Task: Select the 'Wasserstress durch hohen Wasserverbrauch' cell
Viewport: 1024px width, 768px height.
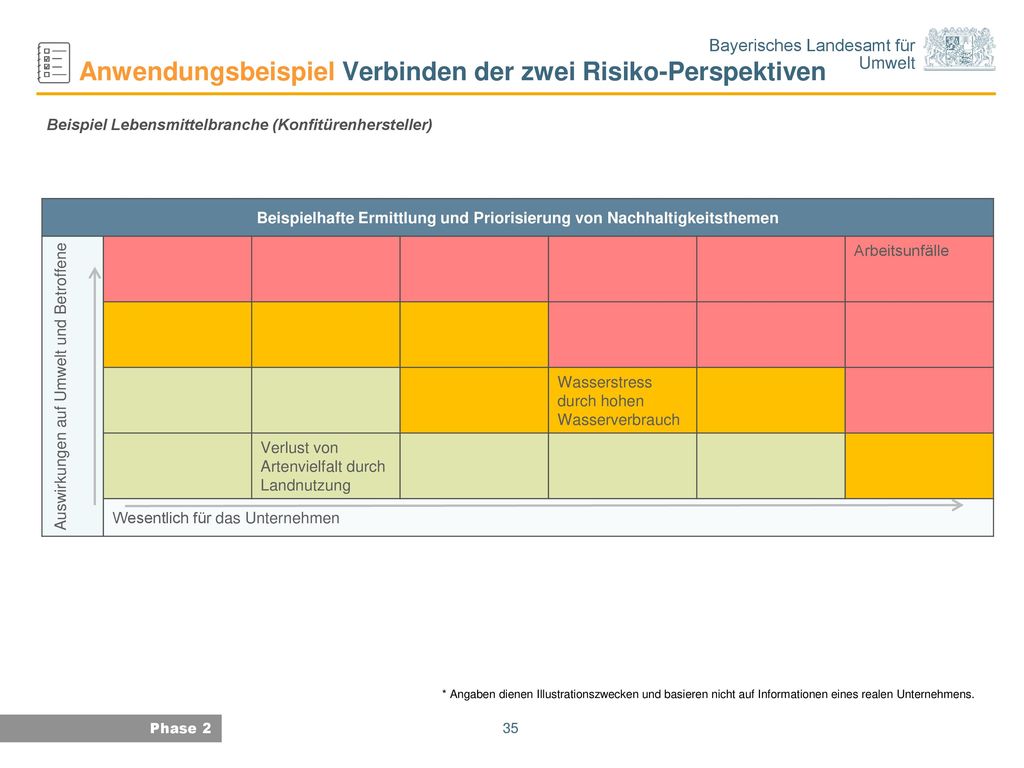Action: coord(622,400)
